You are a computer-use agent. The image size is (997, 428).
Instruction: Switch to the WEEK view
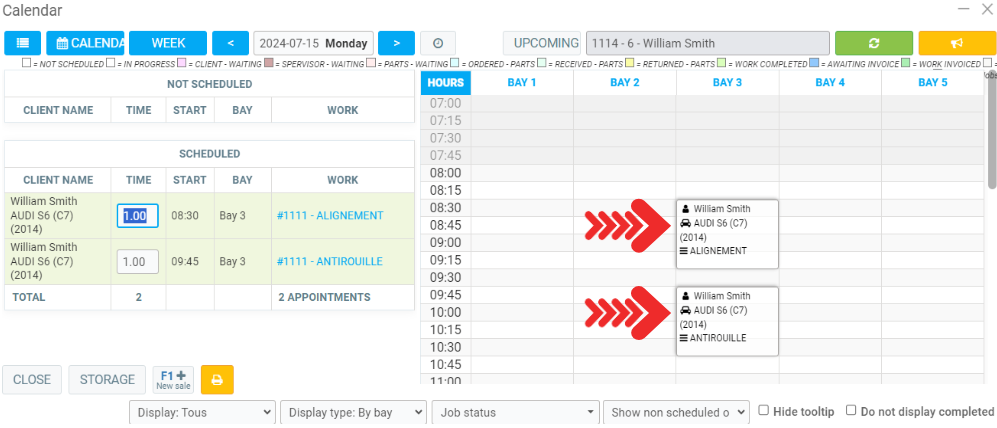click(x=168, y=44)
